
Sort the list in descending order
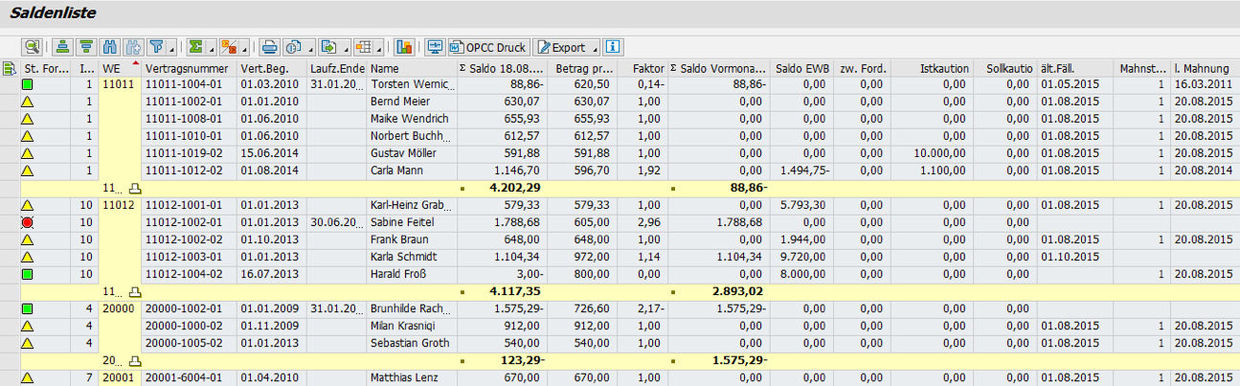point(86,47)
